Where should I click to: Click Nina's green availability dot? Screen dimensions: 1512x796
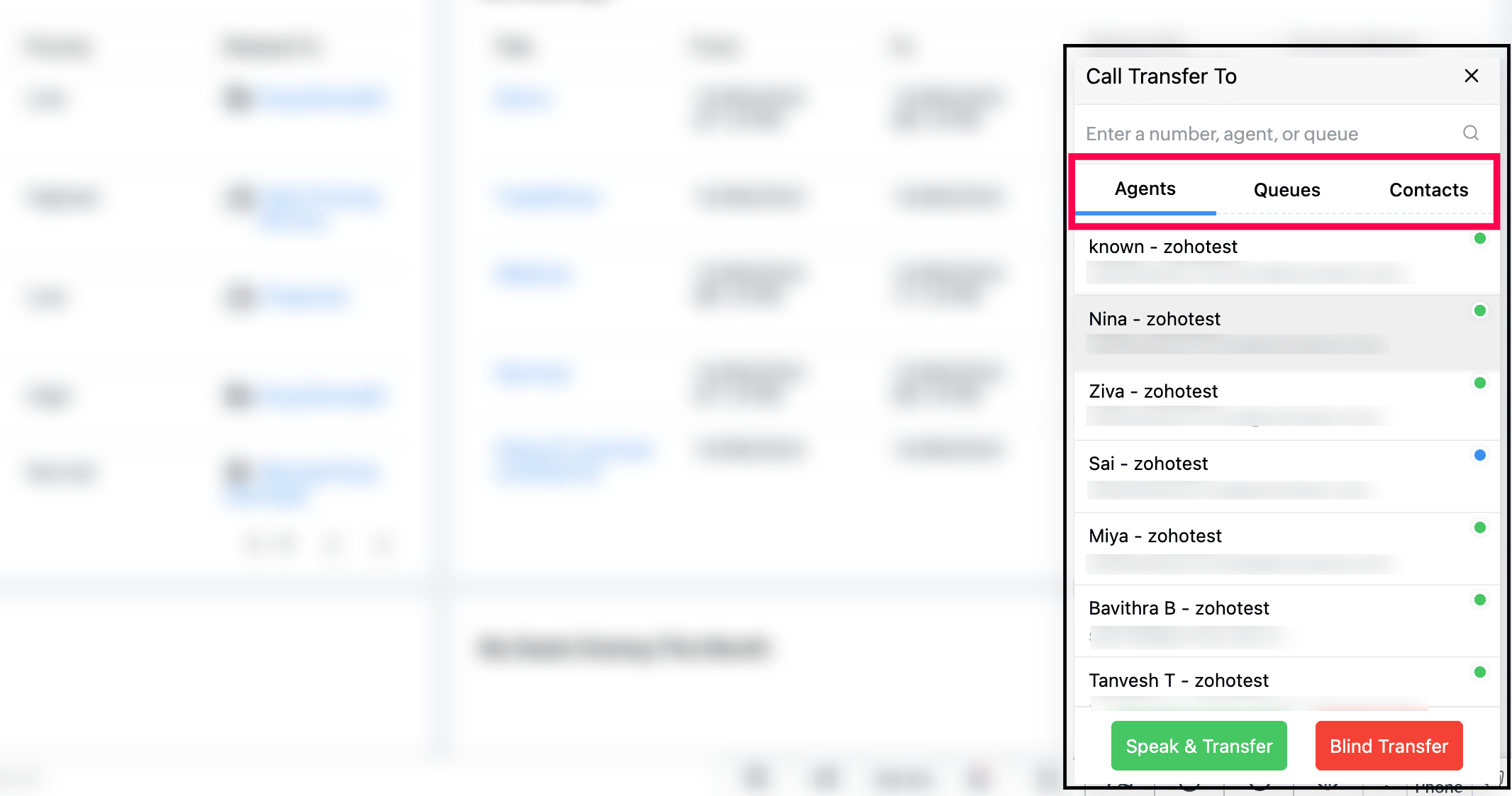(x=1479, y=310)
